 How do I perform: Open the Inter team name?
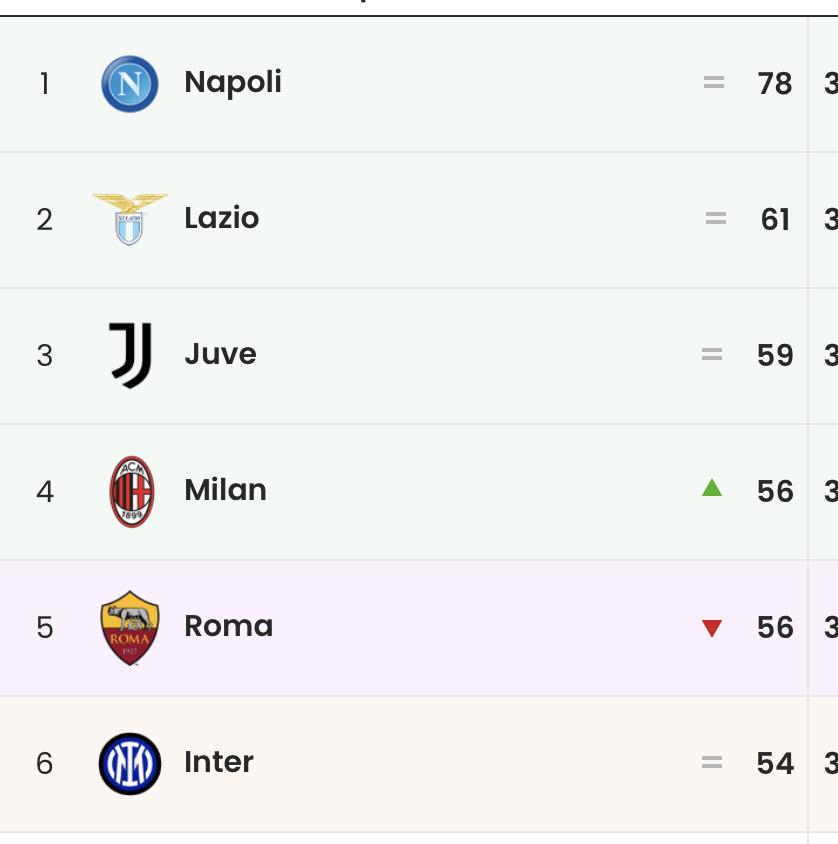[219, 762]
